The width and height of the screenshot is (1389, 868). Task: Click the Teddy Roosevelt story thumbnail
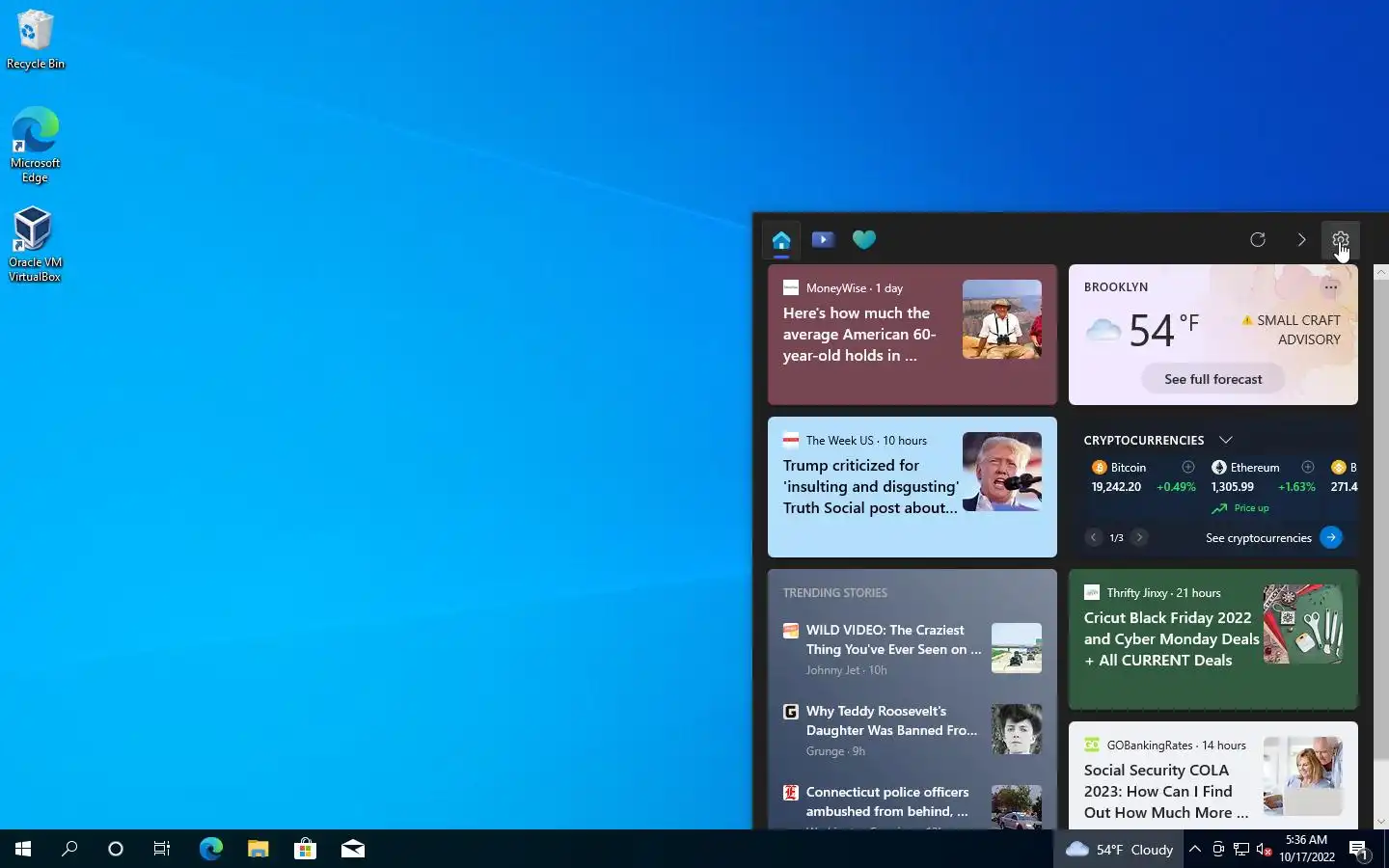1017,729
